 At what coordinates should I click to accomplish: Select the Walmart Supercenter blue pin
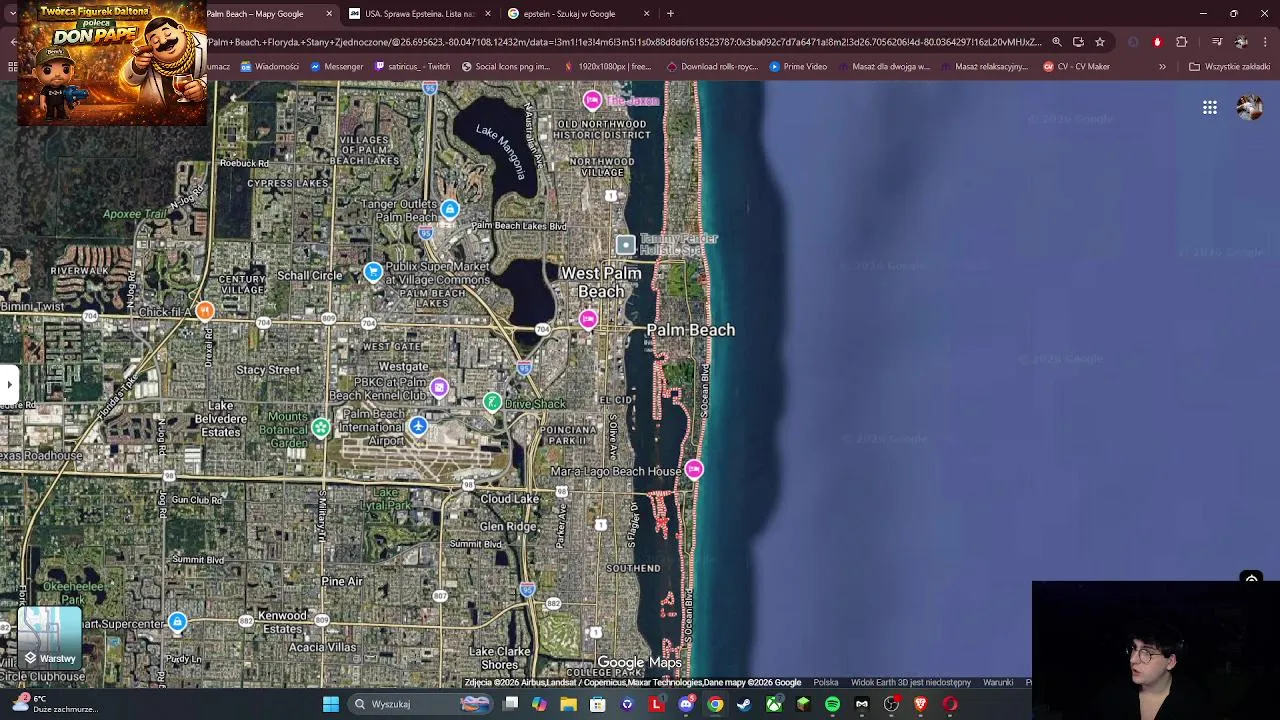(177, 623)
